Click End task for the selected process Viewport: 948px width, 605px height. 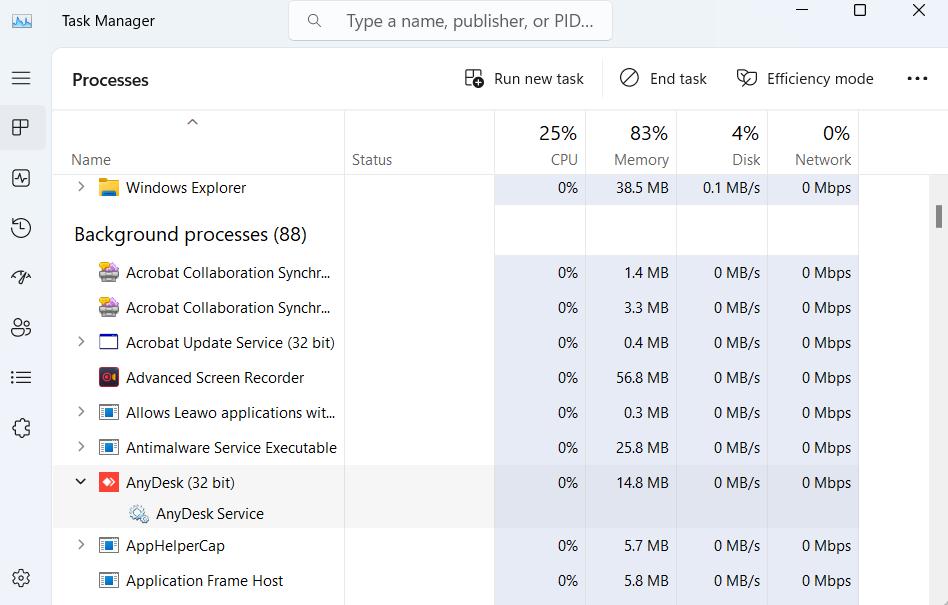[663, 78]
